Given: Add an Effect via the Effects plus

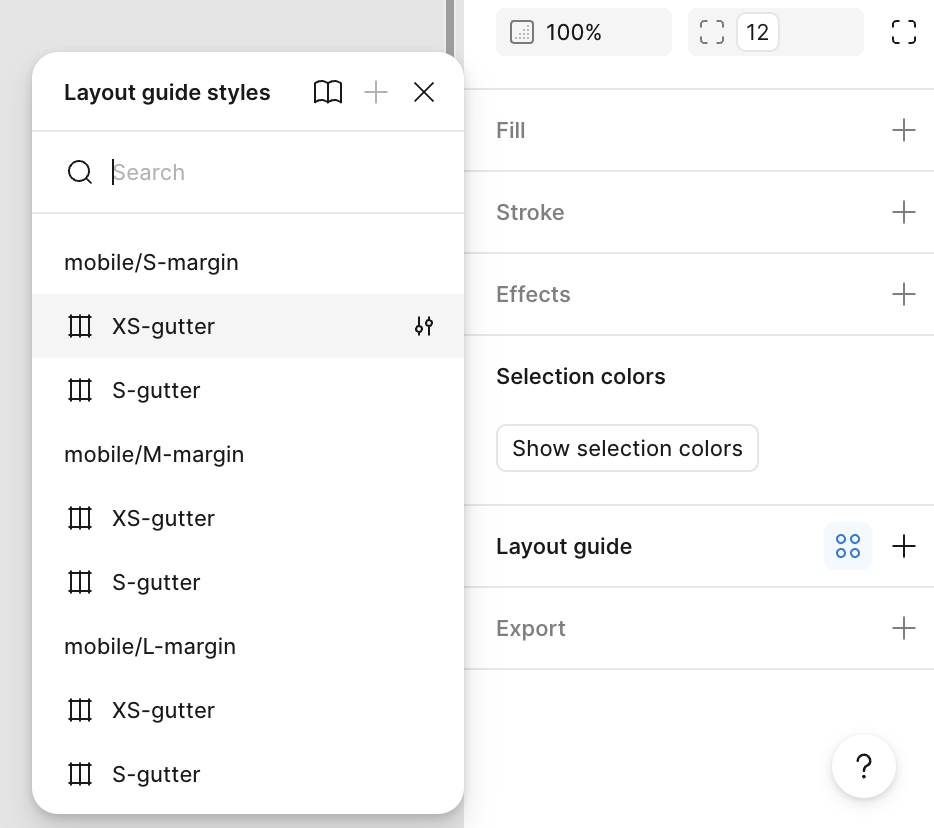Looking at the screenshot, I should (903, 294).
